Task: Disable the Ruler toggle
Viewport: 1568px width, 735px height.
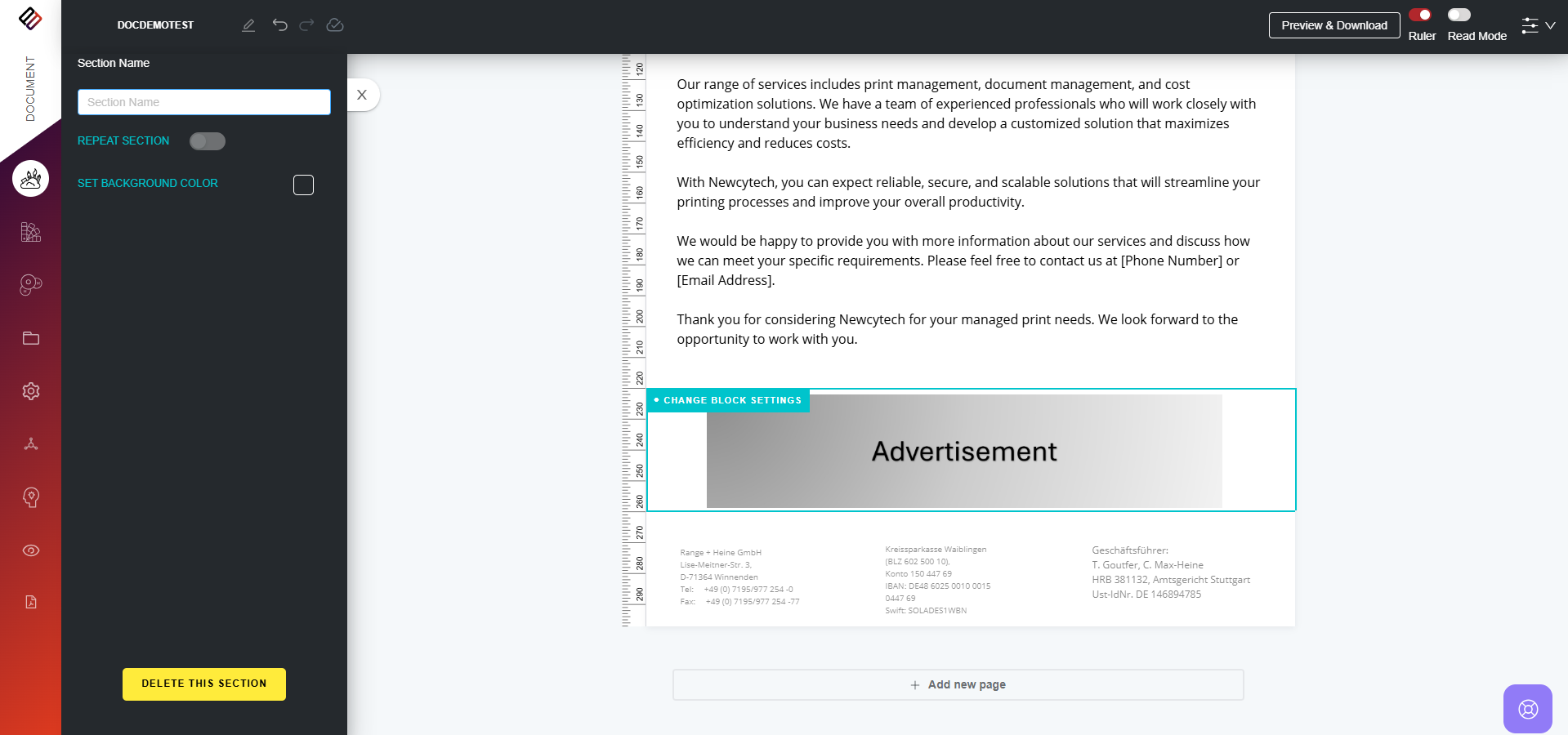Action: coord(1422,14)
